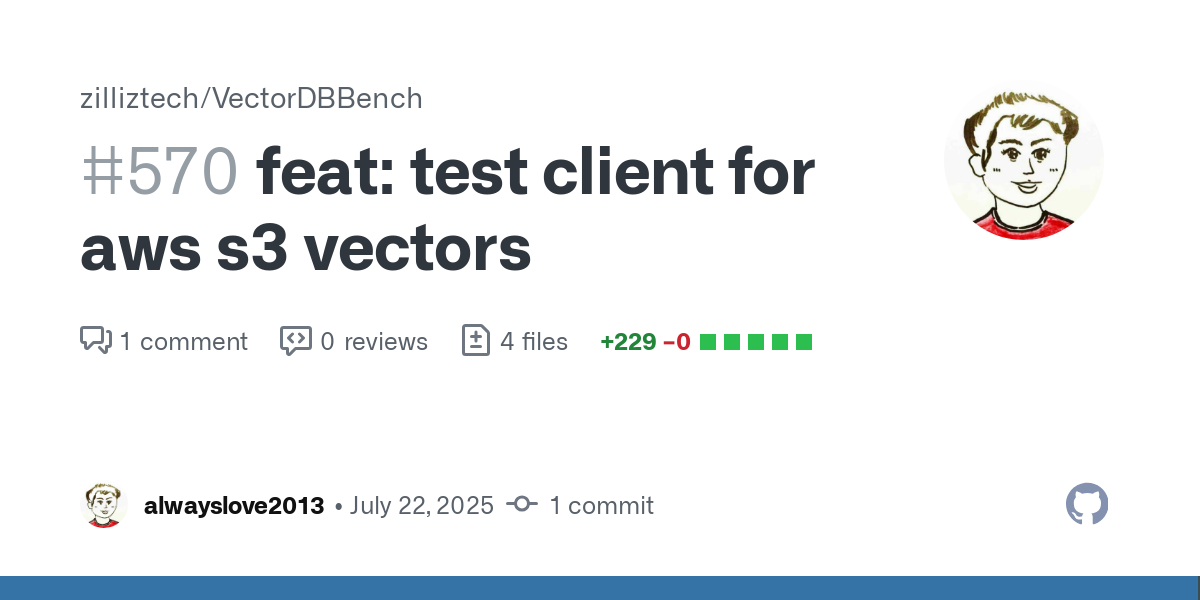The height and width of the screenshot is (600, 1200).
Task: View the 4 files count
Action: coord(534,342)
